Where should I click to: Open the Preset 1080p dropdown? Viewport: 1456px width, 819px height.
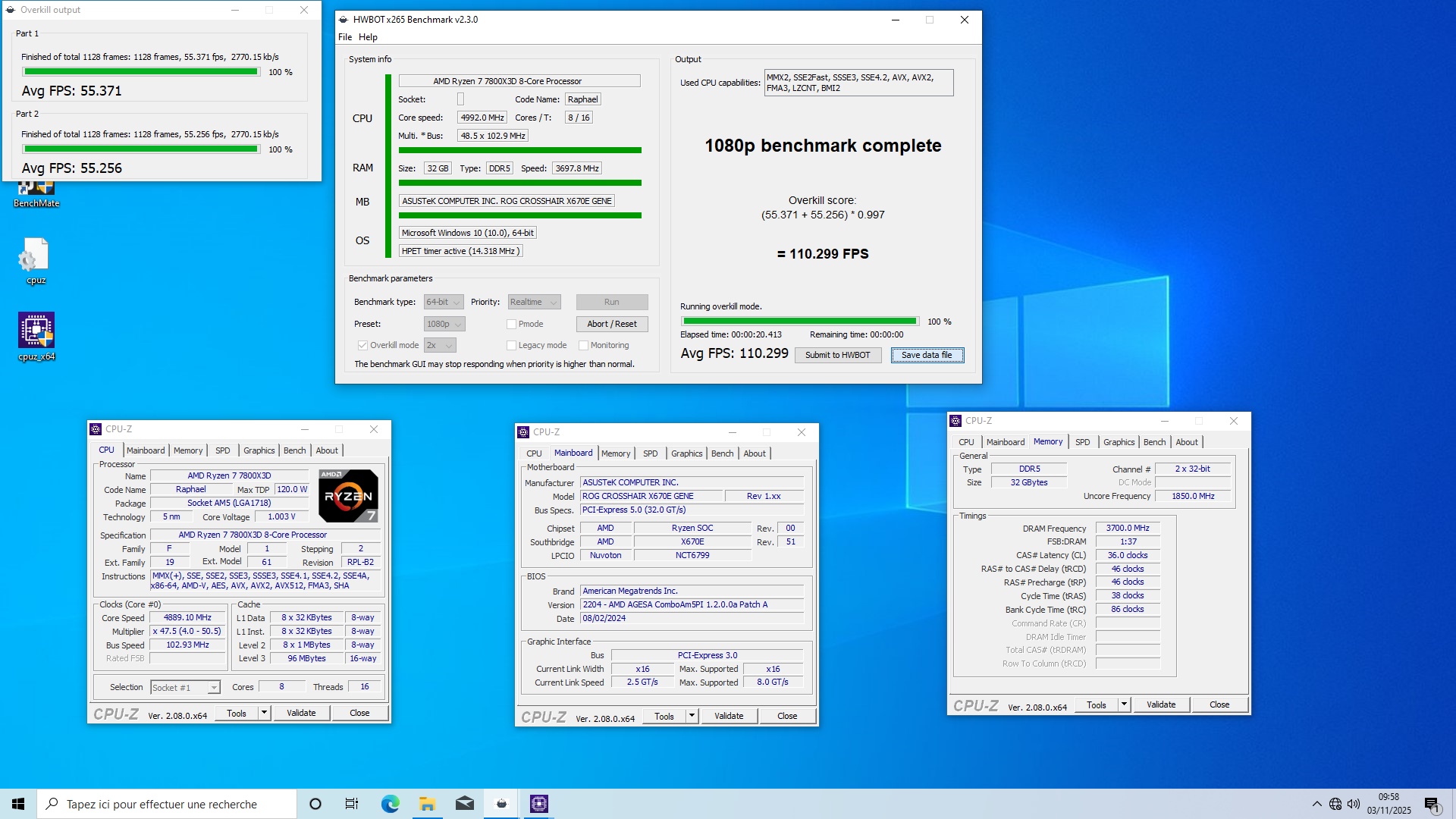444,324
